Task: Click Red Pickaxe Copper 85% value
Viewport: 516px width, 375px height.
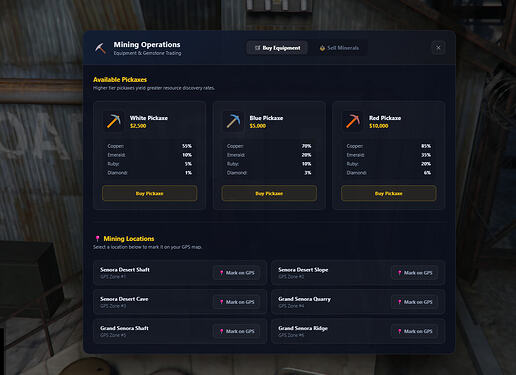Action: click(x=426, y=146)
